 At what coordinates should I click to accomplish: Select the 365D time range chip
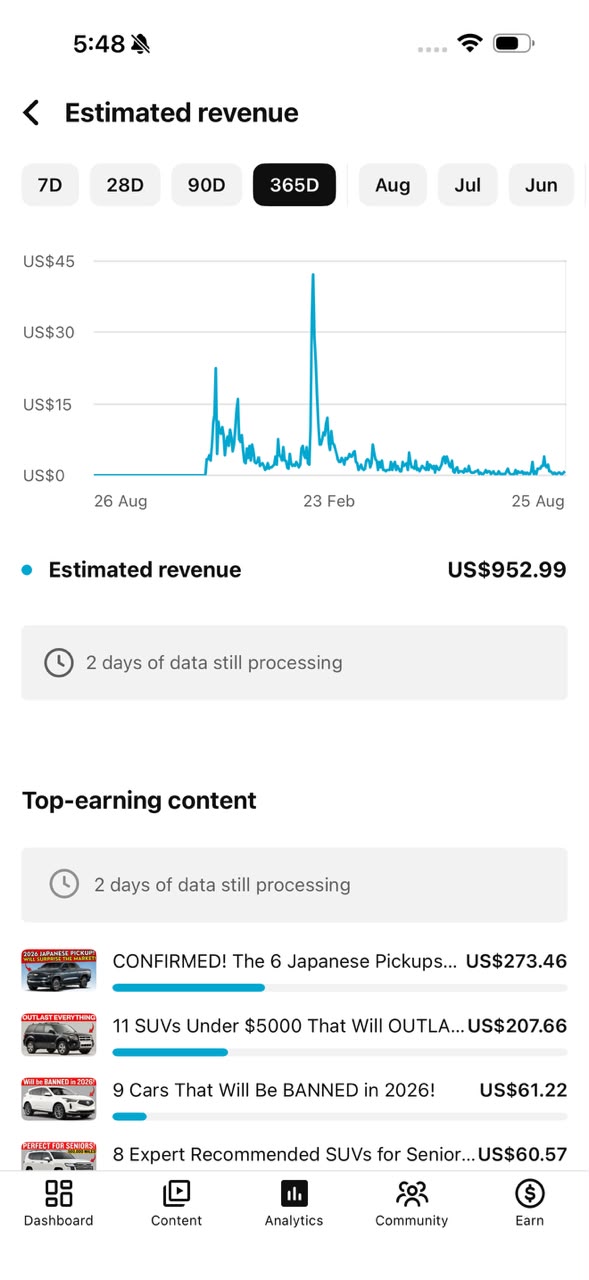pos(294,185)
